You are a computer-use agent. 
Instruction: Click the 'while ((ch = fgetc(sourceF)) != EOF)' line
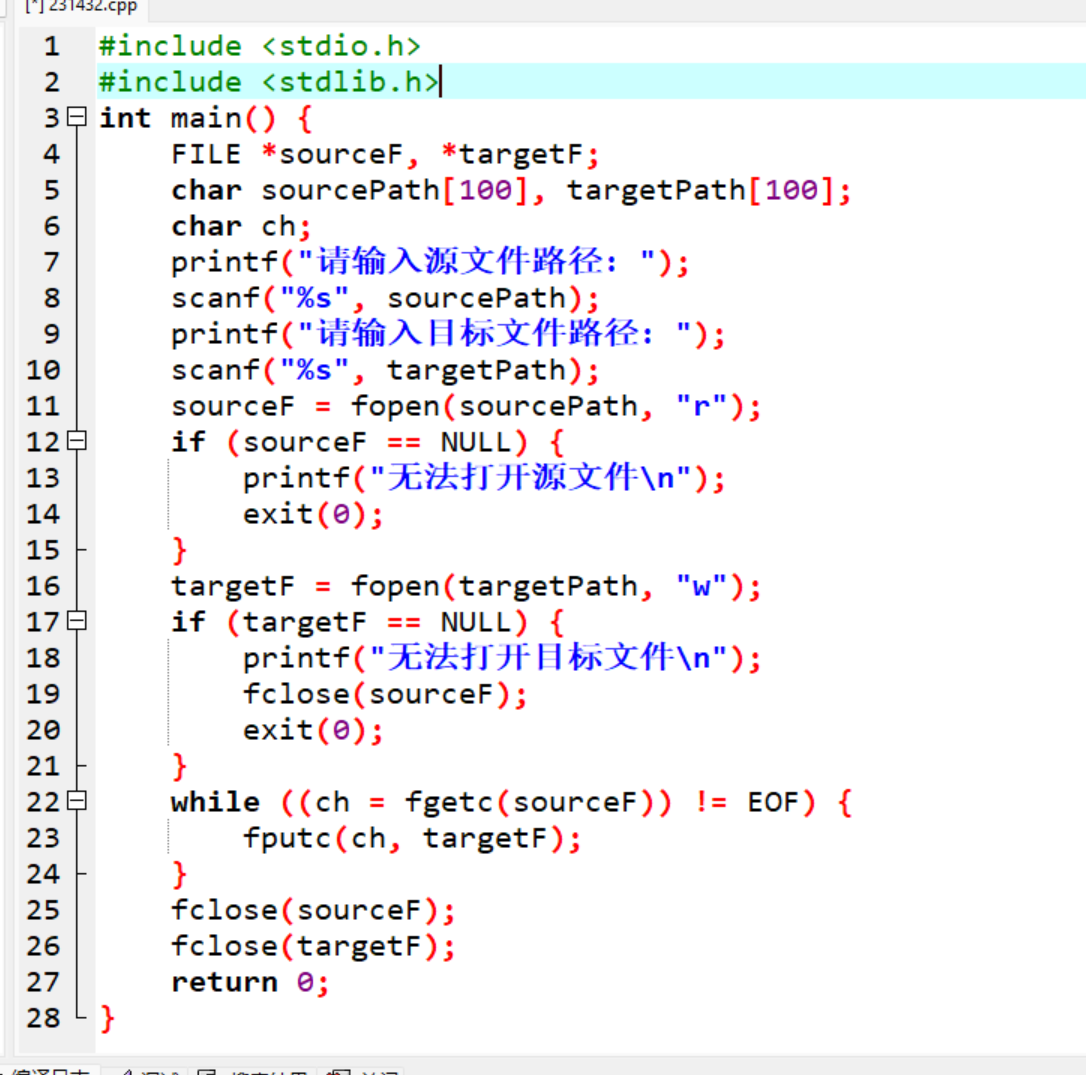point(512,803)
